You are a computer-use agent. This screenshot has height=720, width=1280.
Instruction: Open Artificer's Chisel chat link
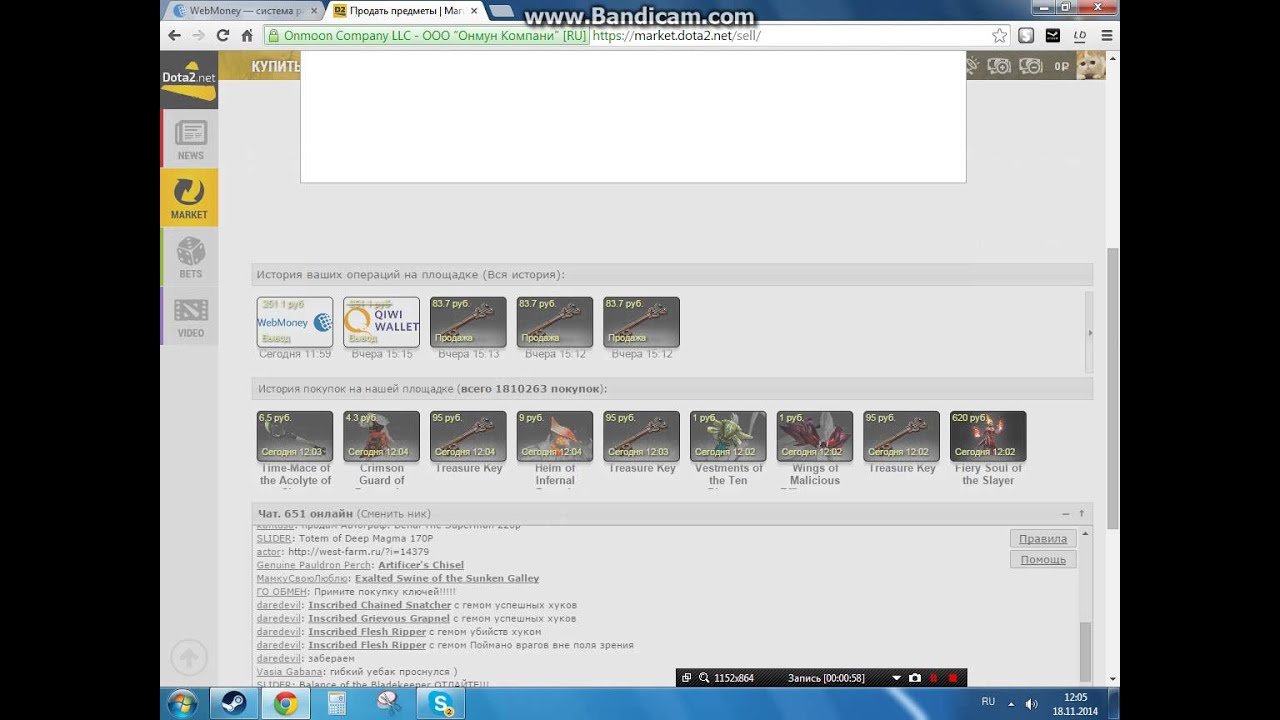click(421, 565)
